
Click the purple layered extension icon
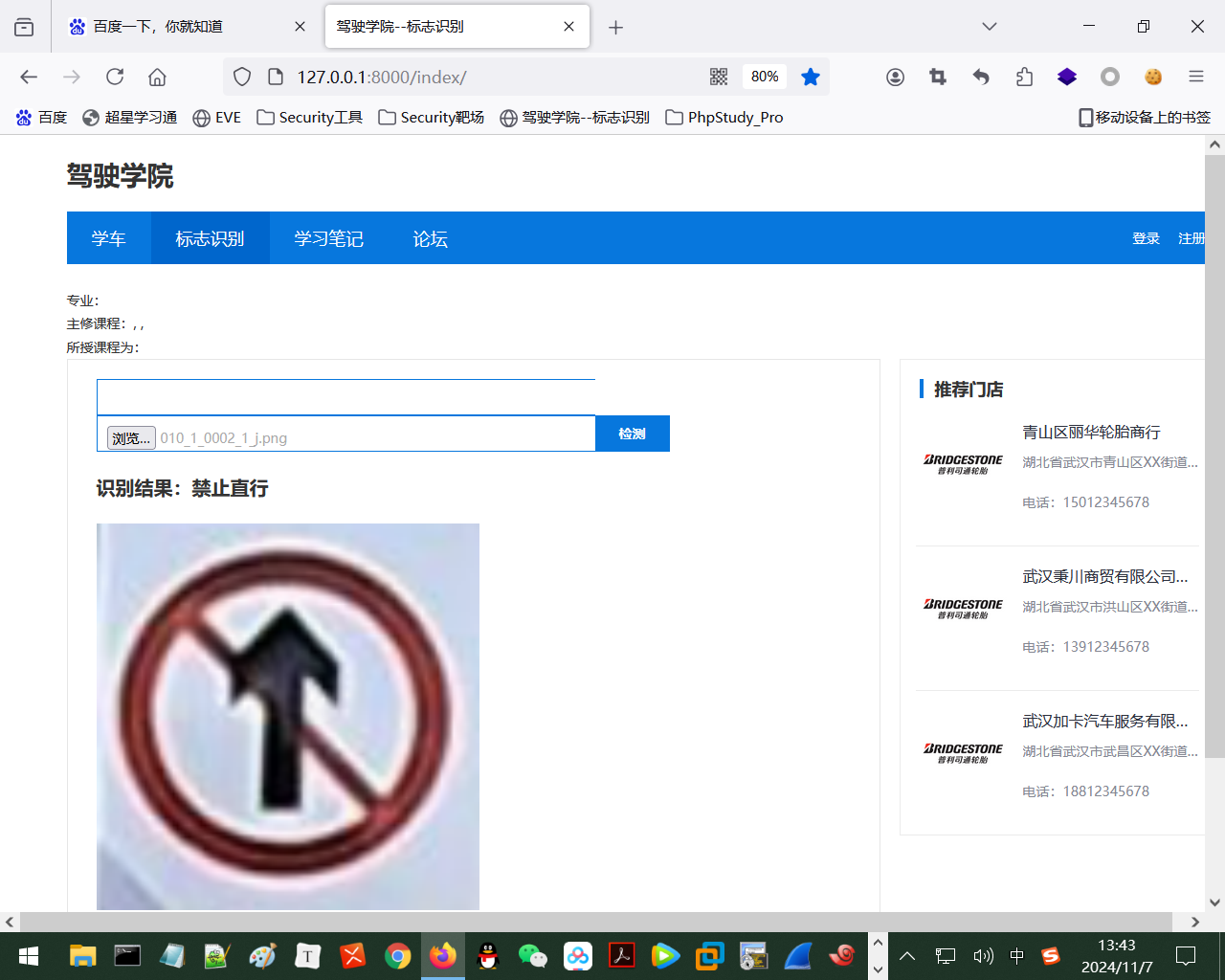click(x=1067, y=77)
